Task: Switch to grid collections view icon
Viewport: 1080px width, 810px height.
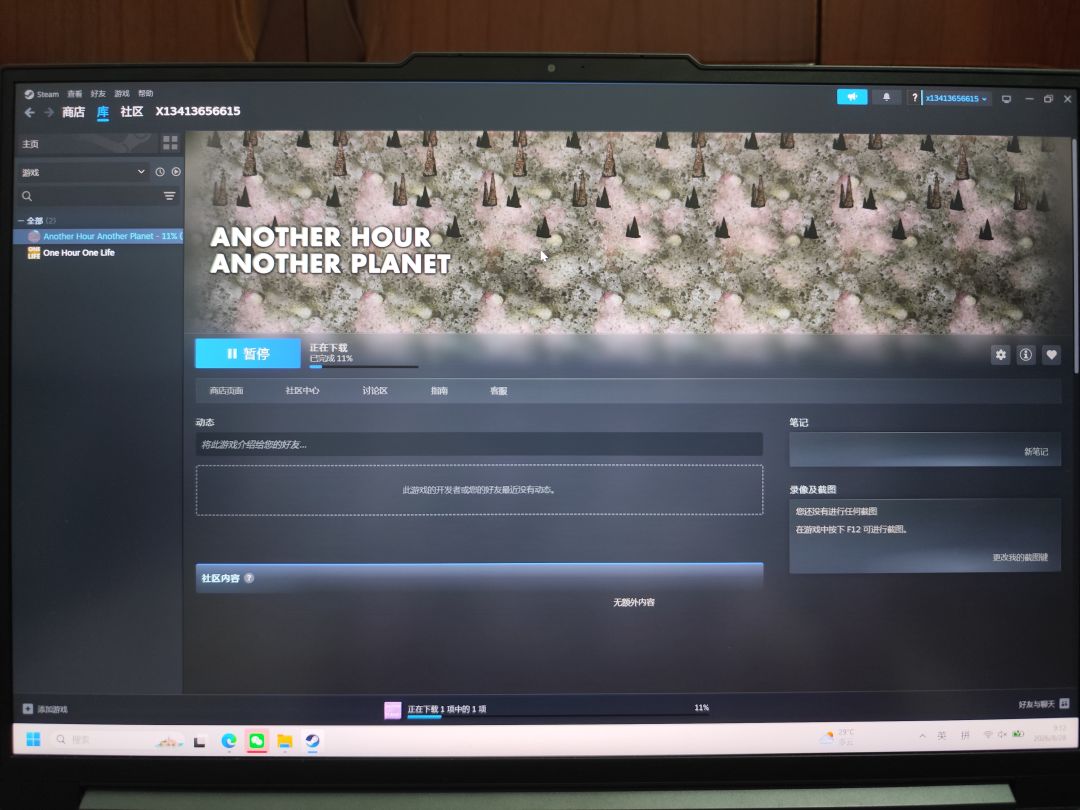Action: click(x=170, y=143)
